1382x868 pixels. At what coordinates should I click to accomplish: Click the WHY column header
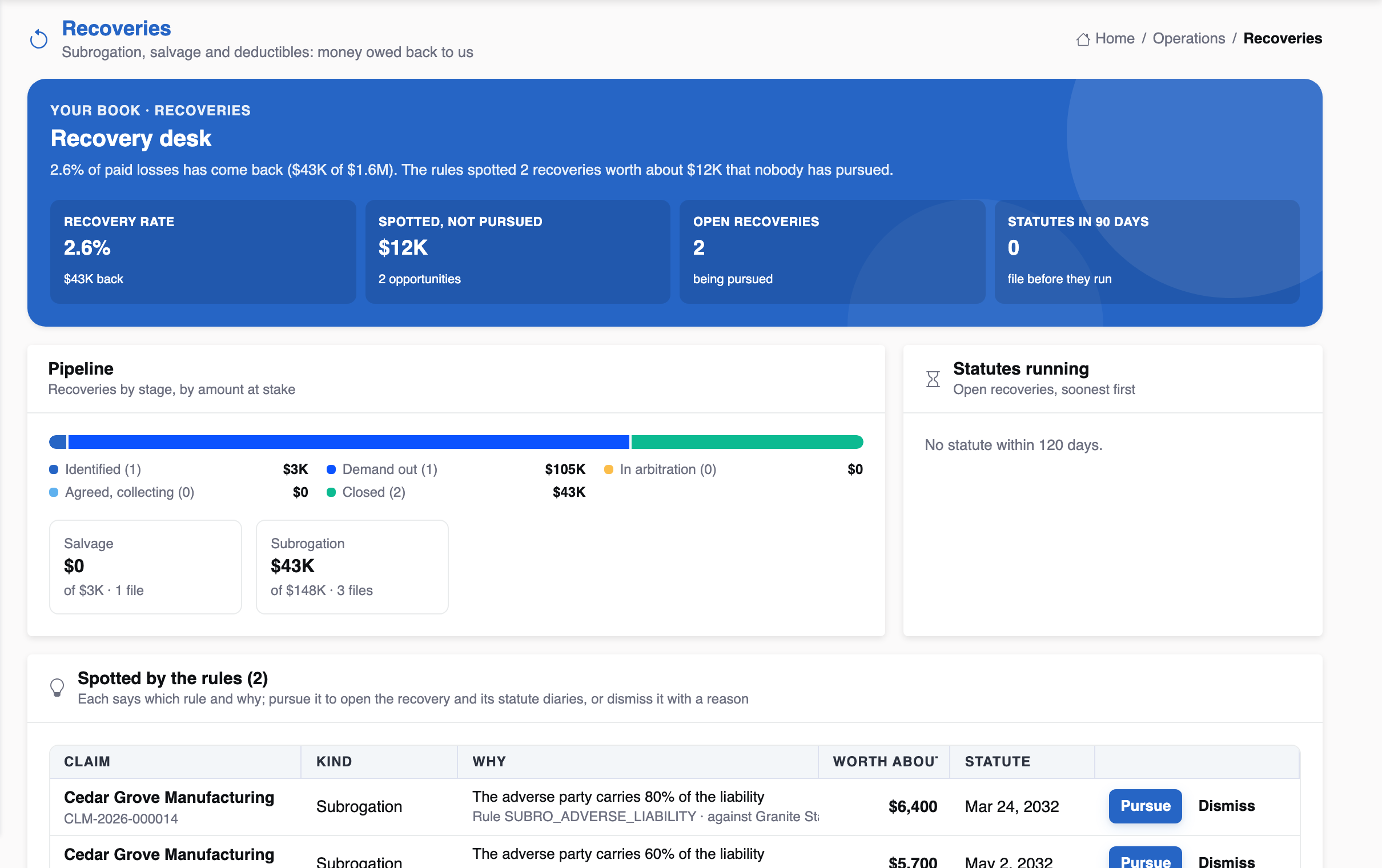point(637,761)
